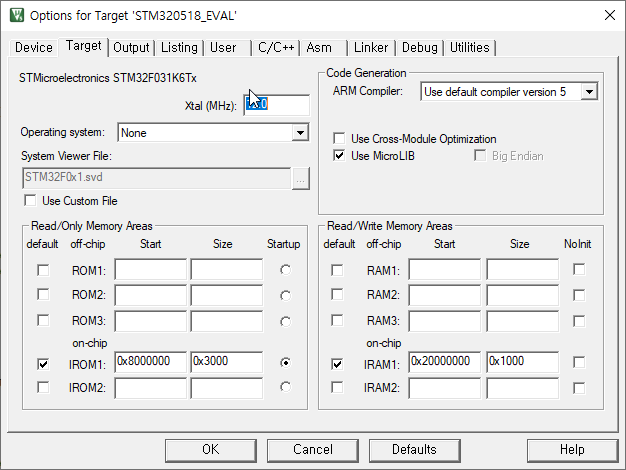Select IROM2 Startup radio button
Screen dimensions: 626x470
[285, 387]
